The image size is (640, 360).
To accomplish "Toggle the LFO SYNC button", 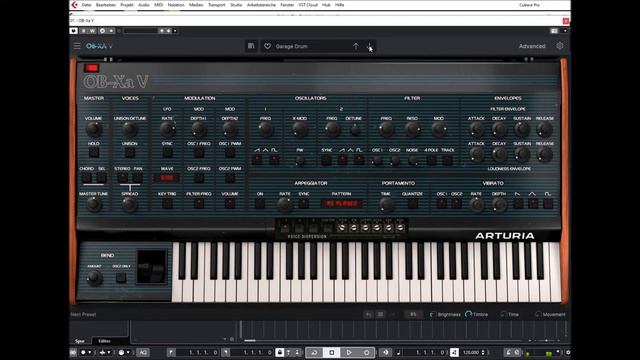I will [x=167, y=153].
